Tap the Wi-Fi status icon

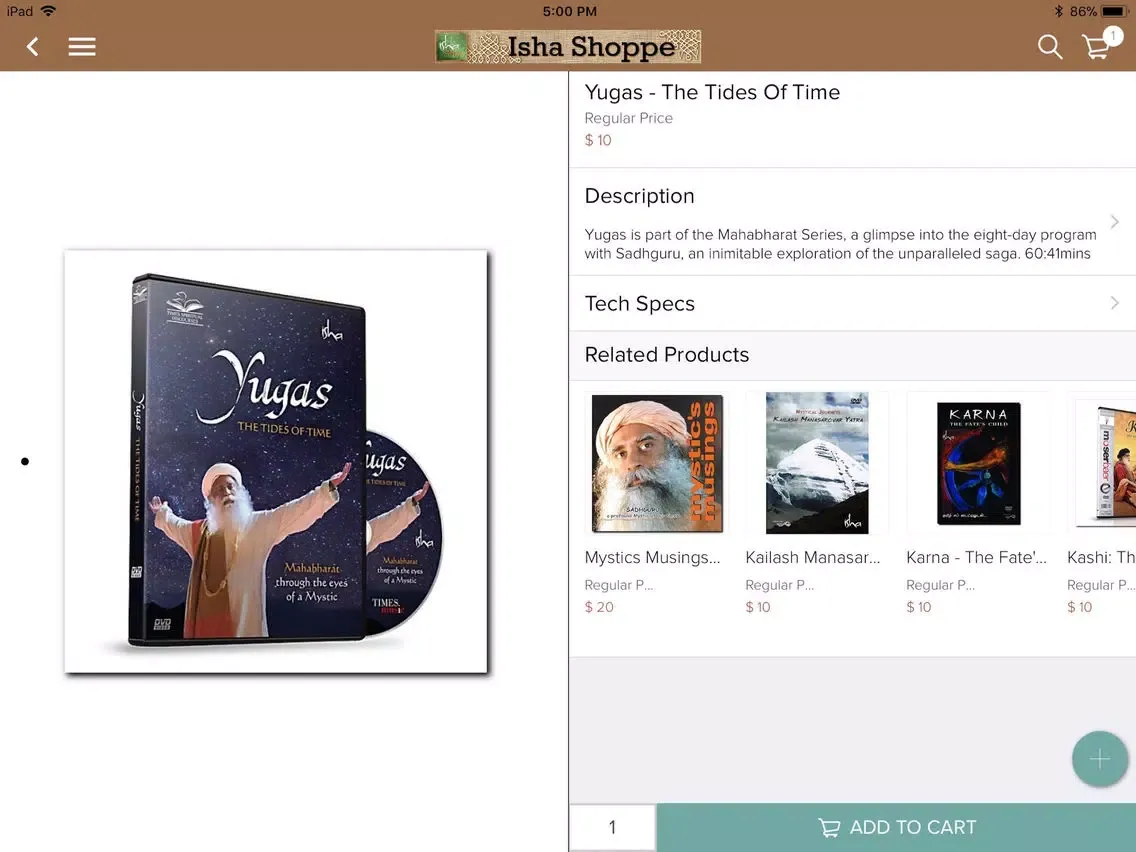(48, 11)
